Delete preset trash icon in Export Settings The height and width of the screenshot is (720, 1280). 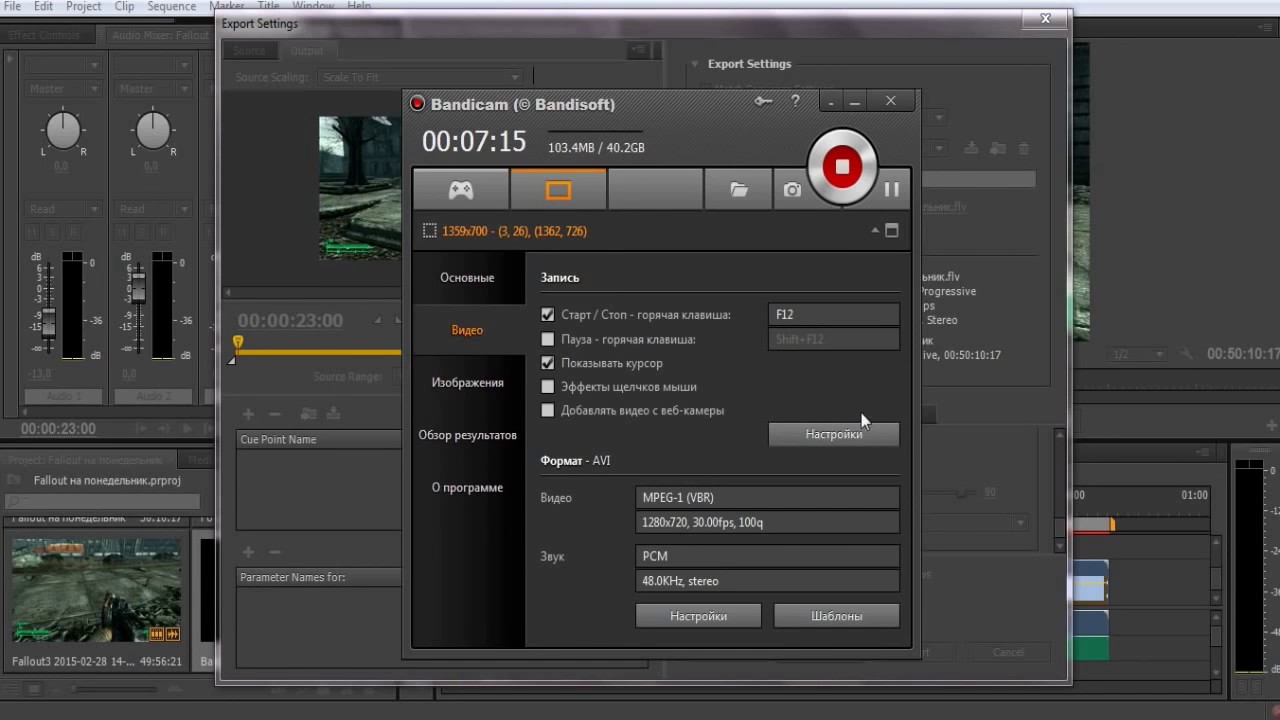pyautogui.click(x=1023, y=148)
